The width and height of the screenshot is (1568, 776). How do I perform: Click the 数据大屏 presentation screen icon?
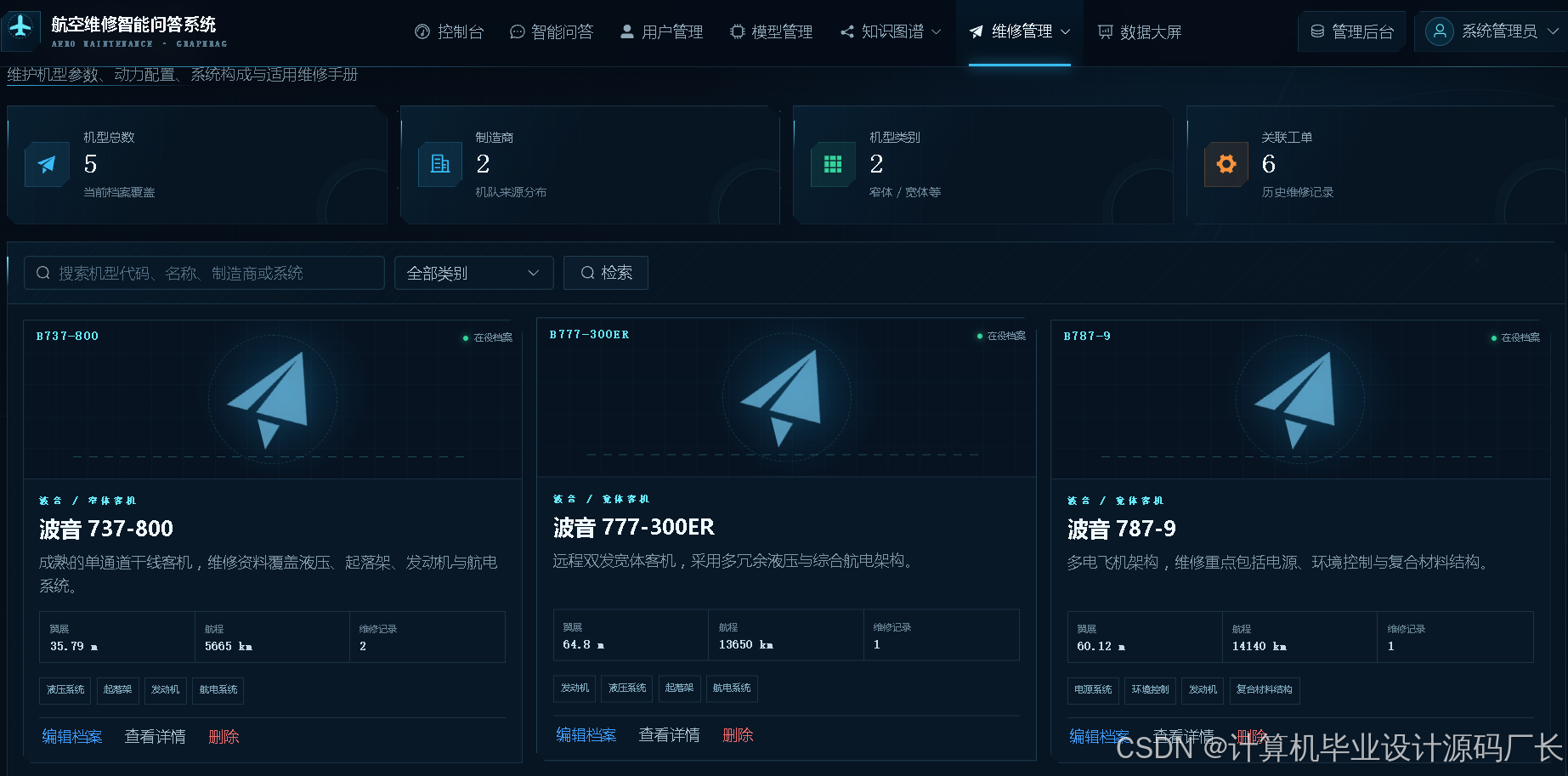click(x=1106, y=31)
